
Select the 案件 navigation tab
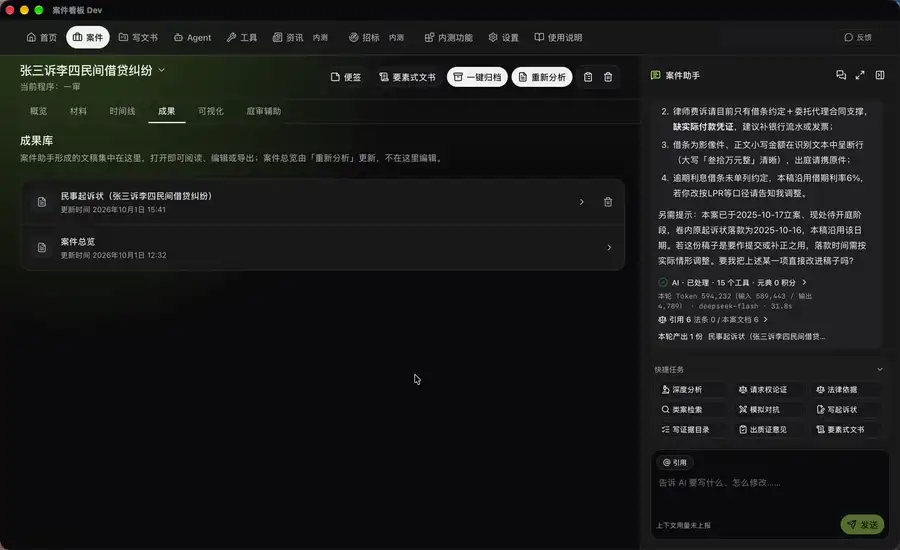click(x=88, y=37)
